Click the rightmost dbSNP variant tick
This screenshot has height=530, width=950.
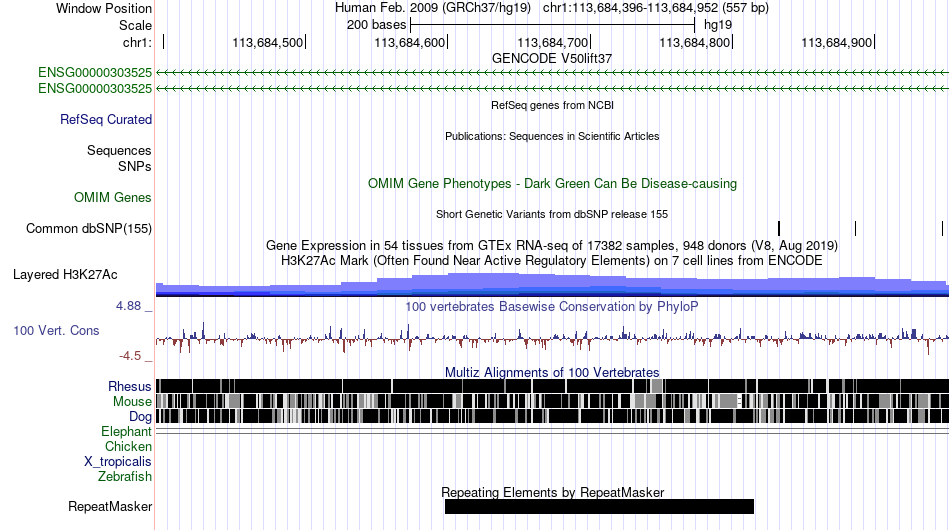pos(943,228)
